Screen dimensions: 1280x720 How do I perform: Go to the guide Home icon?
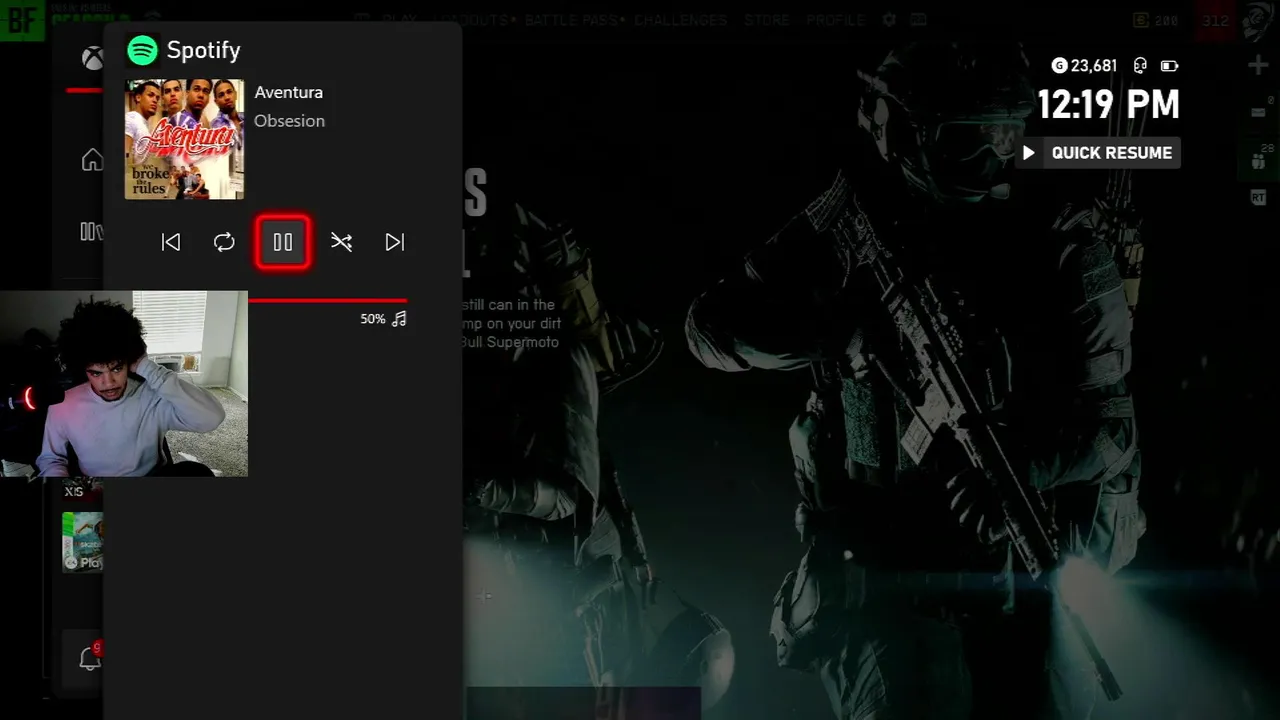click(x=92, y=160)
